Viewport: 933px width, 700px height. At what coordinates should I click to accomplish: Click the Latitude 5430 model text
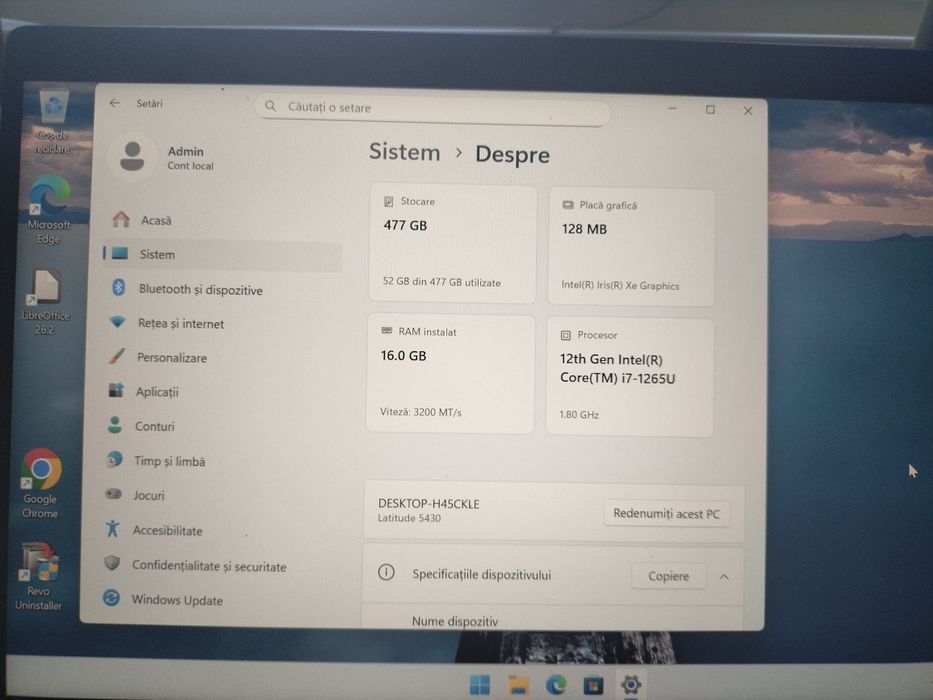[409, 518]
